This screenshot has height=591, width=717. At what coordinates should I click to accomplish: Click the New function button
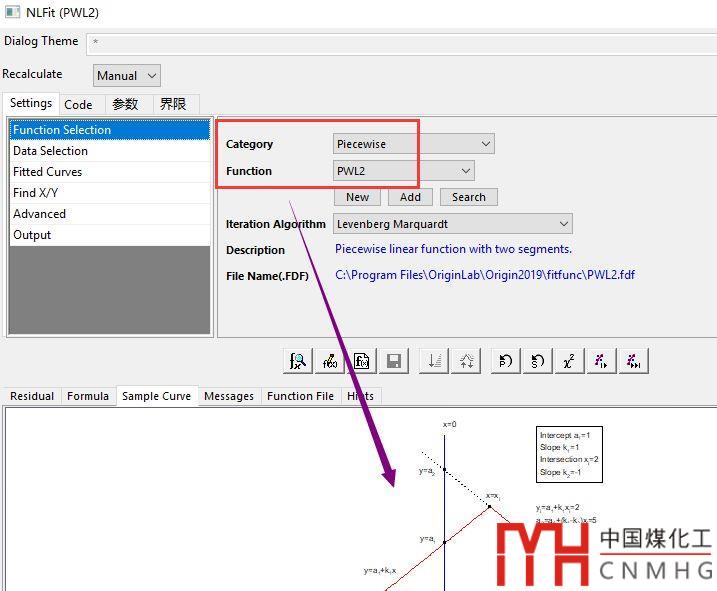[x=357, y=197]
